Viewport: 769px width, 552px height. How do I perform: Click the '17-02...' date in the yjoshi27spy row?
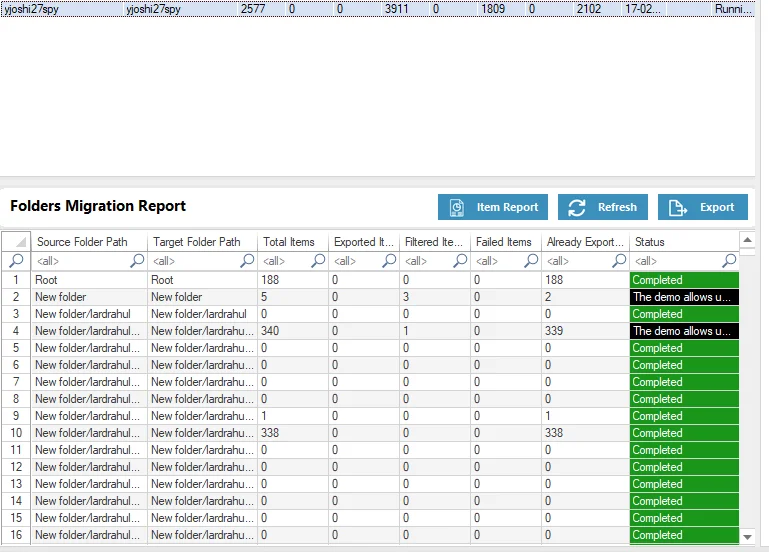pyautogui.click(x=642, y=9)
